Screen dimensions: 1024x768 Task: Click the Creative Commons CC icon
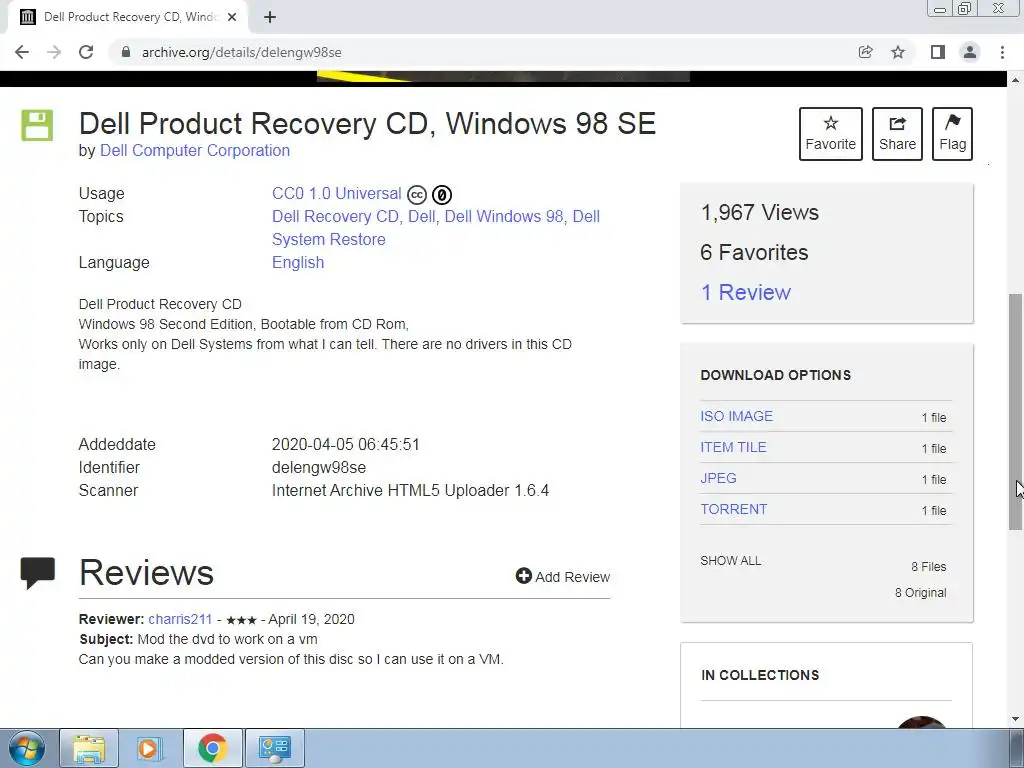point(417,195)
